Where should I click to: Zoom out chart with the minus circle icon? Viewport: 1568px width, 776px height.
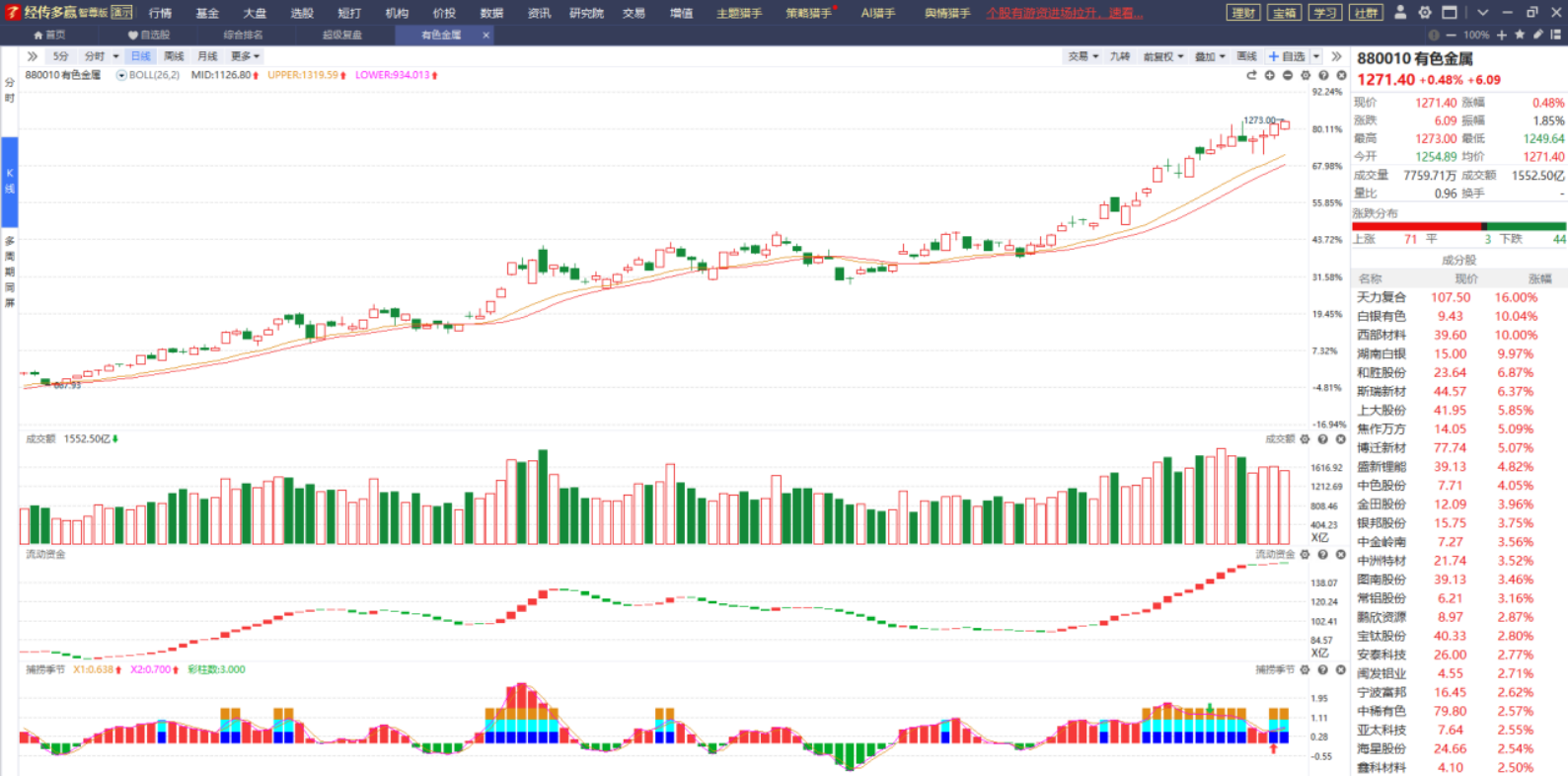click(x=1288, y=75)
